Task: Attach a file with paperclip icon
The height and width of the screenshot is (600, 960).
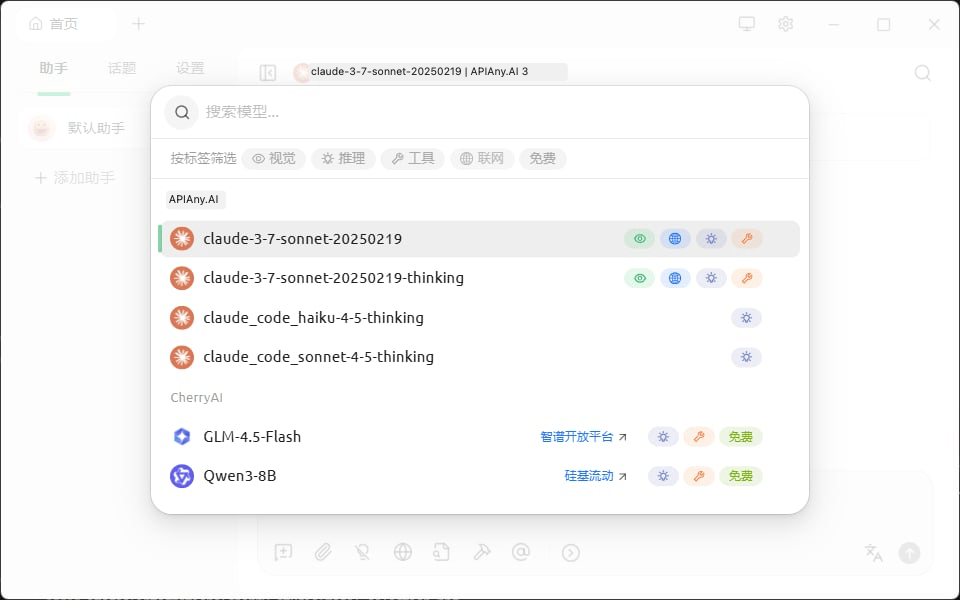Action: [323, 552]
